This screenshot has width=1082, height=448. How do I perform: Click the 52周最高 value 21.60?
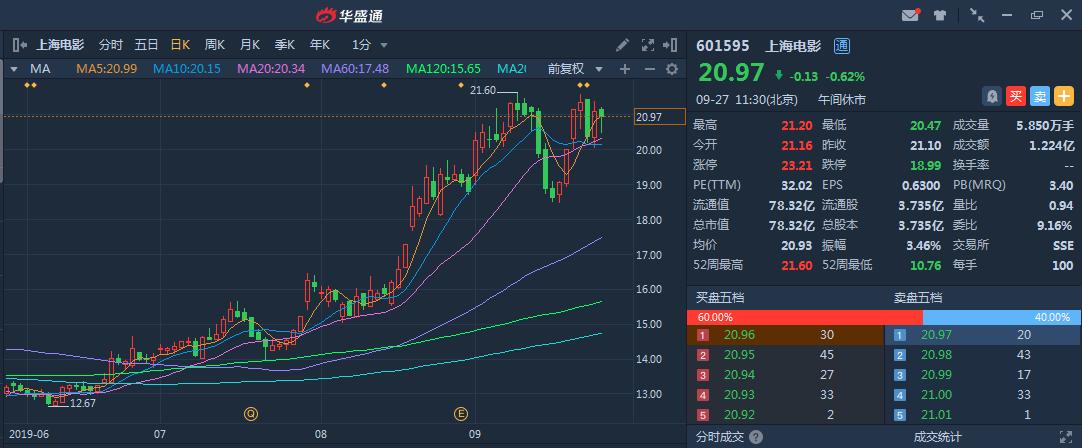coord(796,265)
